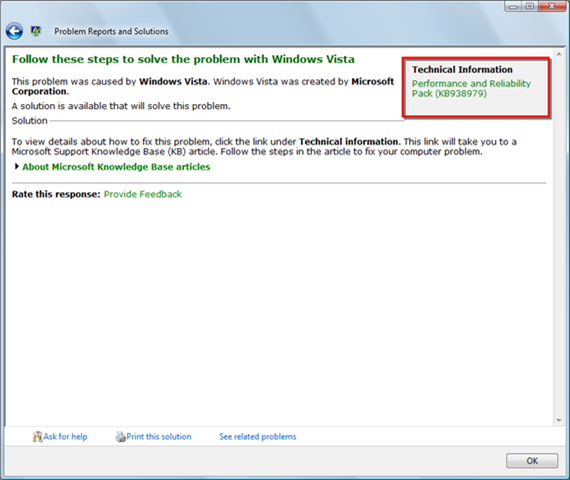This screenshot has height=480, width=570.
Task: Open the Ask for help link
Action: pos(65,436)
